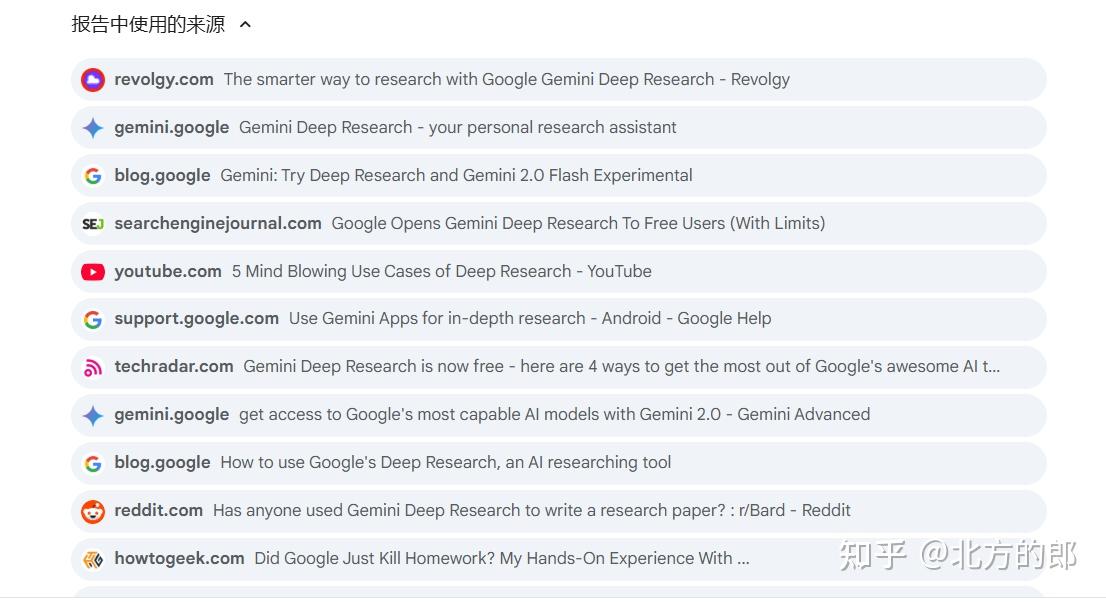The width and height of the screenshot is (1106, 602).
Task: Open "Gemini Deep Research - your personal research assistant"
Action: click(x=456, y=127)
